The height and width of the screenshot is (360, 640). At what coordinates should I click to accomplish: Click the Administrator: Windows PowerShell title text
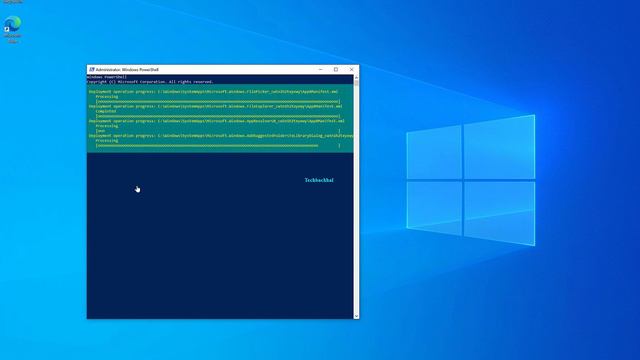pos(127,70)
